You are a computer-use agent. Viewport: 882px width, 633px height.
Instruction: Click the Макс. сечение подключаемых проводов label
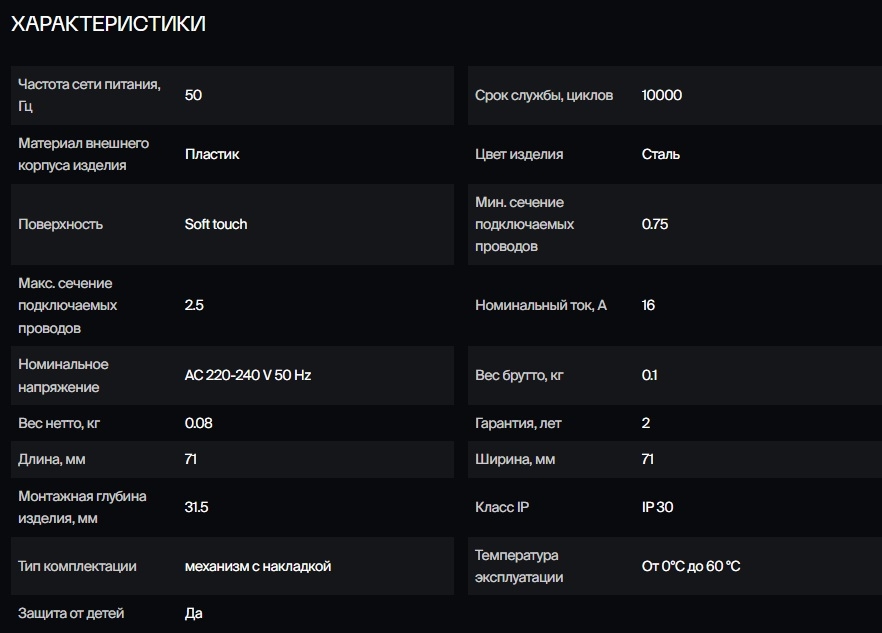click(x=68, y=305)
